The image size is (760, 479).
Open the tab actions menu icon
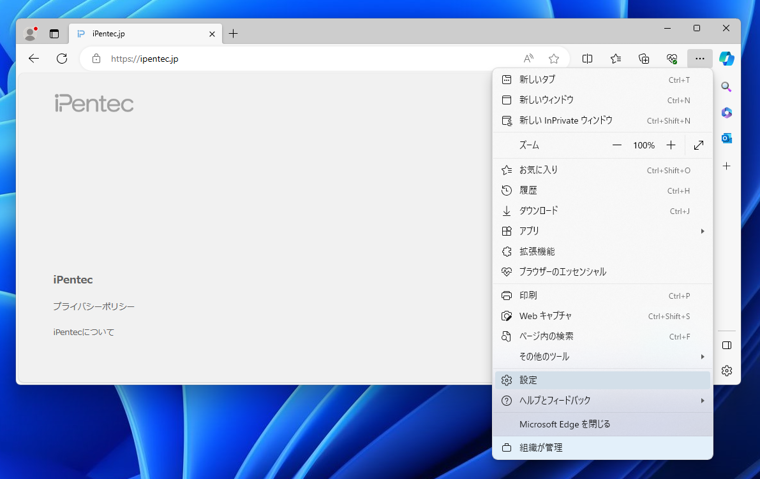(x=54, y=33)
